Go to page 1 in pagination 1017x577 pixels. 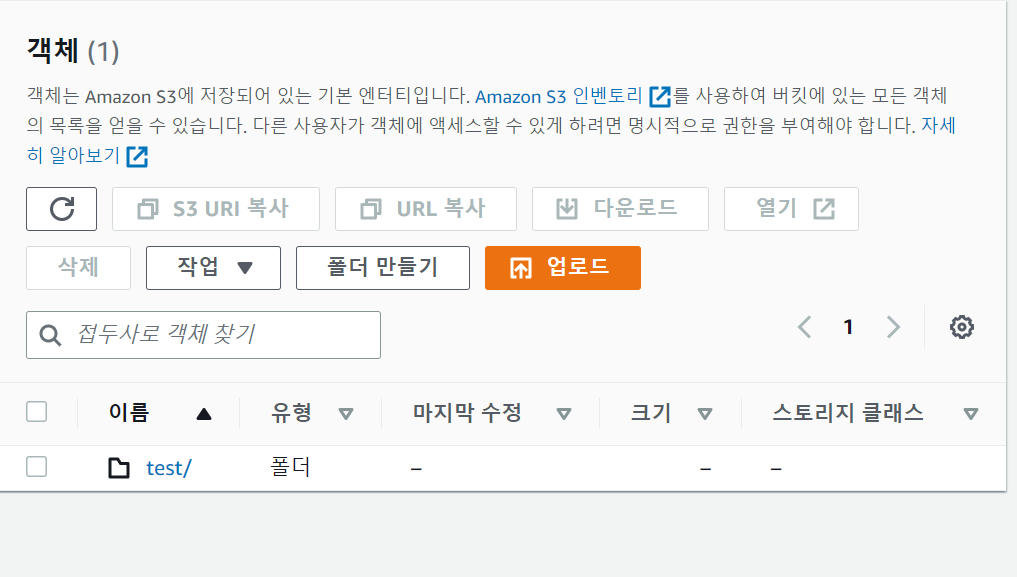tap(848, 326)
